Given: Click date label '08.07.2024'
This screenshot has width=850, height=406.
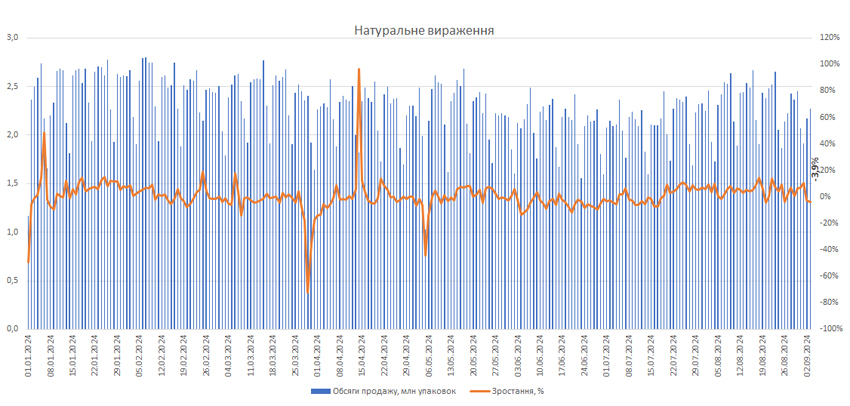Looking at the screenshot, I should pos(629,355).
